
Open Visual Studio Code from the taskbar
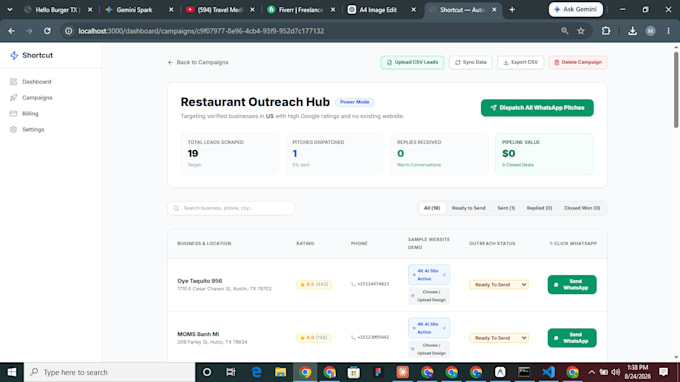548,372
